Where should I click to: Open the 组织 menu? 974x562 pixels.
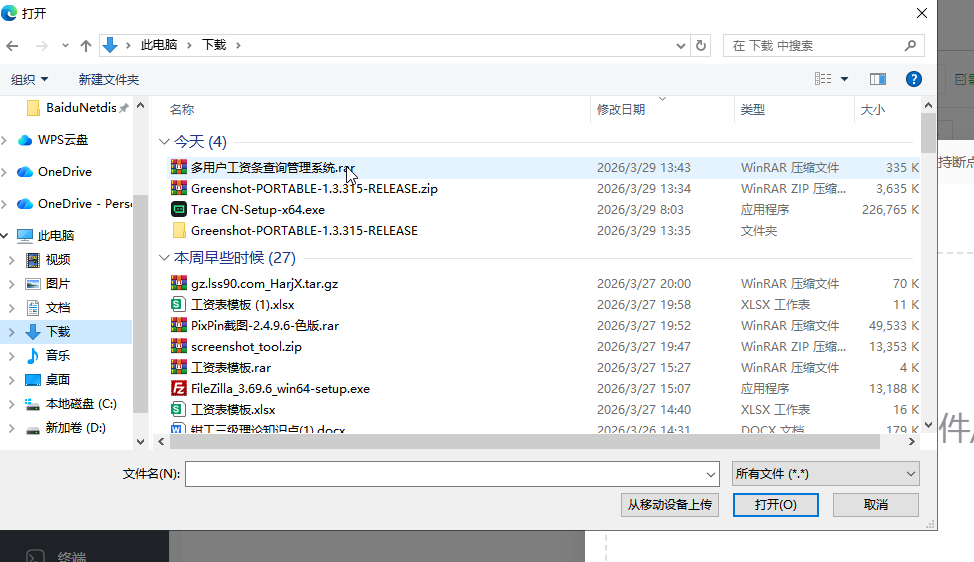(29, 79)
